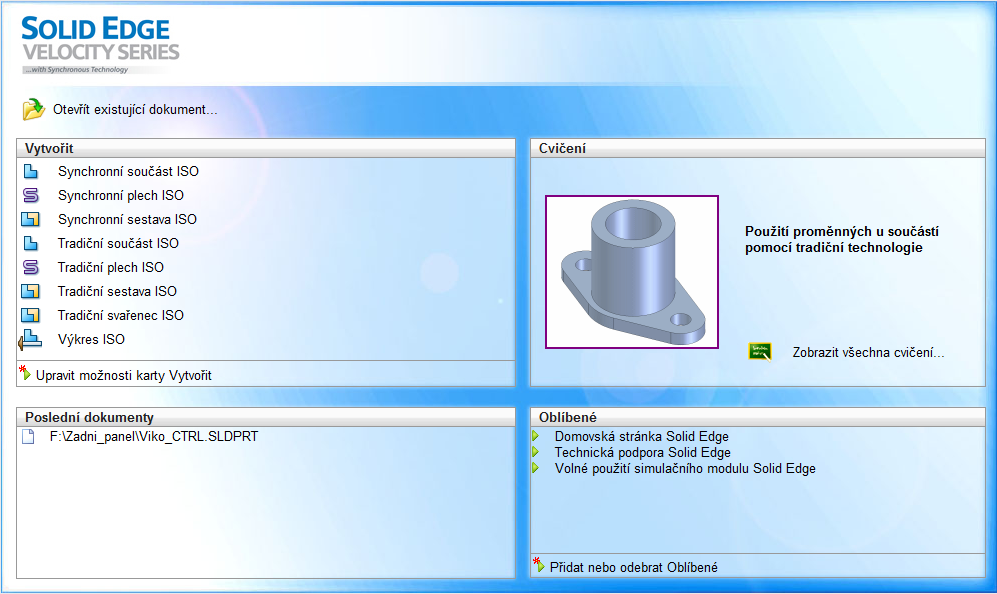Open Upravit možnosti karty Vytvořit
997x594 pixels.
pyautogui.click(x=123, y=376)
